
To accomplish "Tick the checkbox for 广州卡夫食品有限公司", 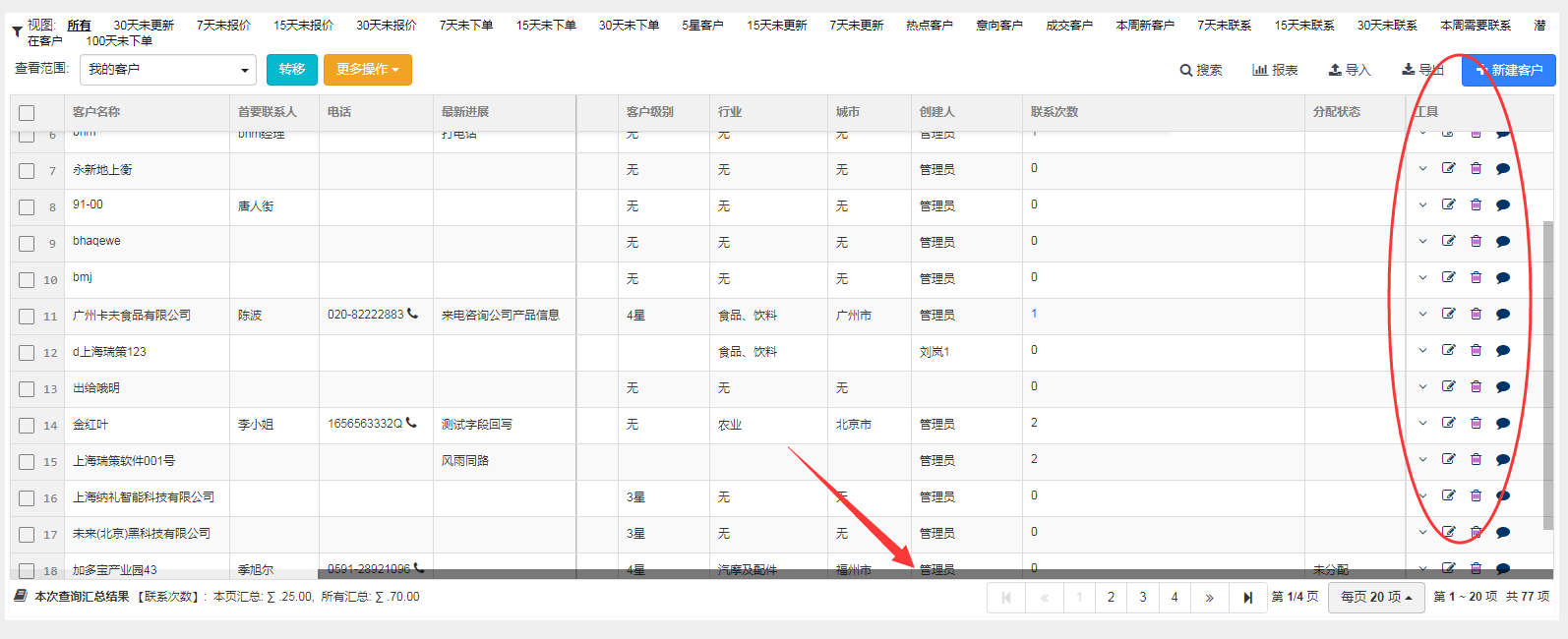I will [27, 317].
